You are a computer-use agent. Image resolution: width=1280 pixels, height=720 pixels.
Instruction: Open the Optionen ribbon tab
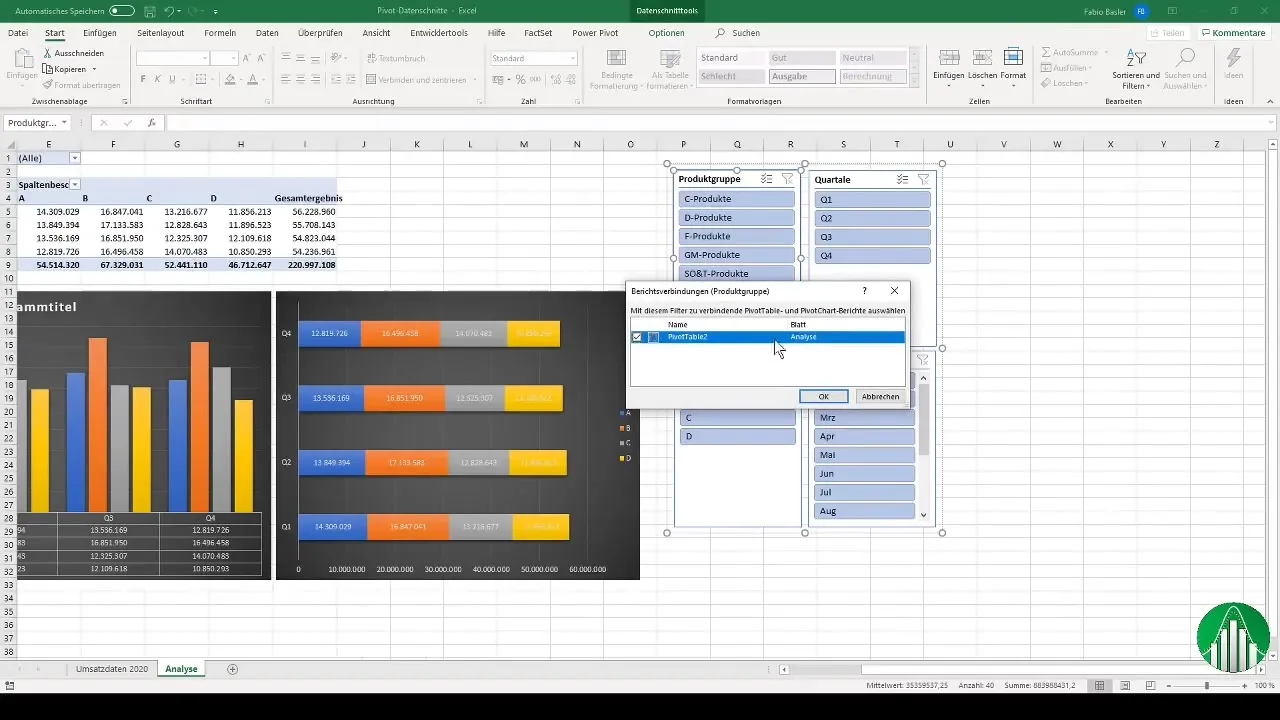coord(666,33)
